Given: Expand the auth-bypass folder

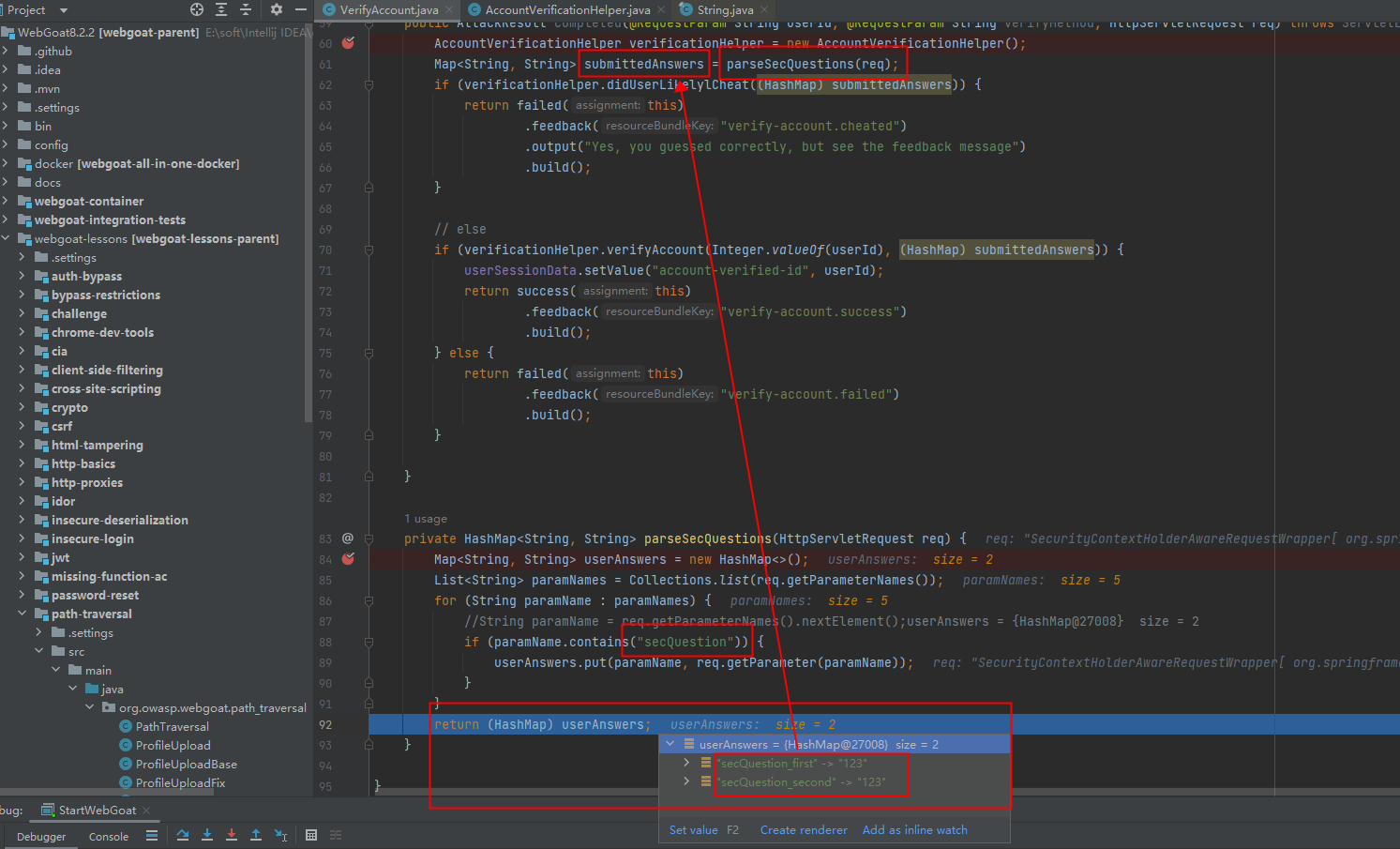Looking at the screenshot, I should pos(23,276).
